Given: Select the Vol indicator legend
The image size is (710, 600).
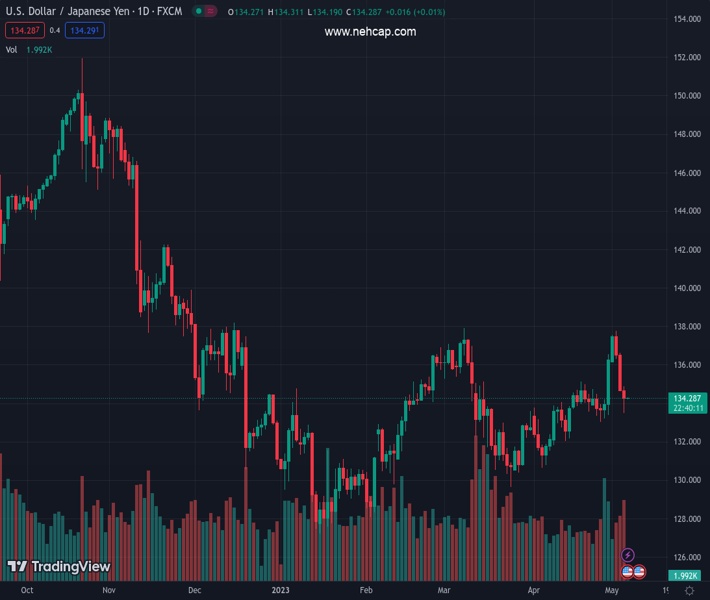Looking at the screenshot, I should [12, 49].
